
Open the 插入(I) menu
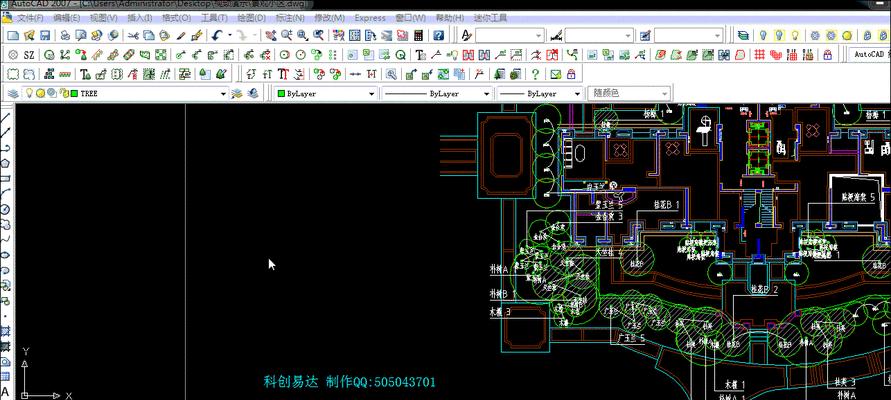point(139,18)
